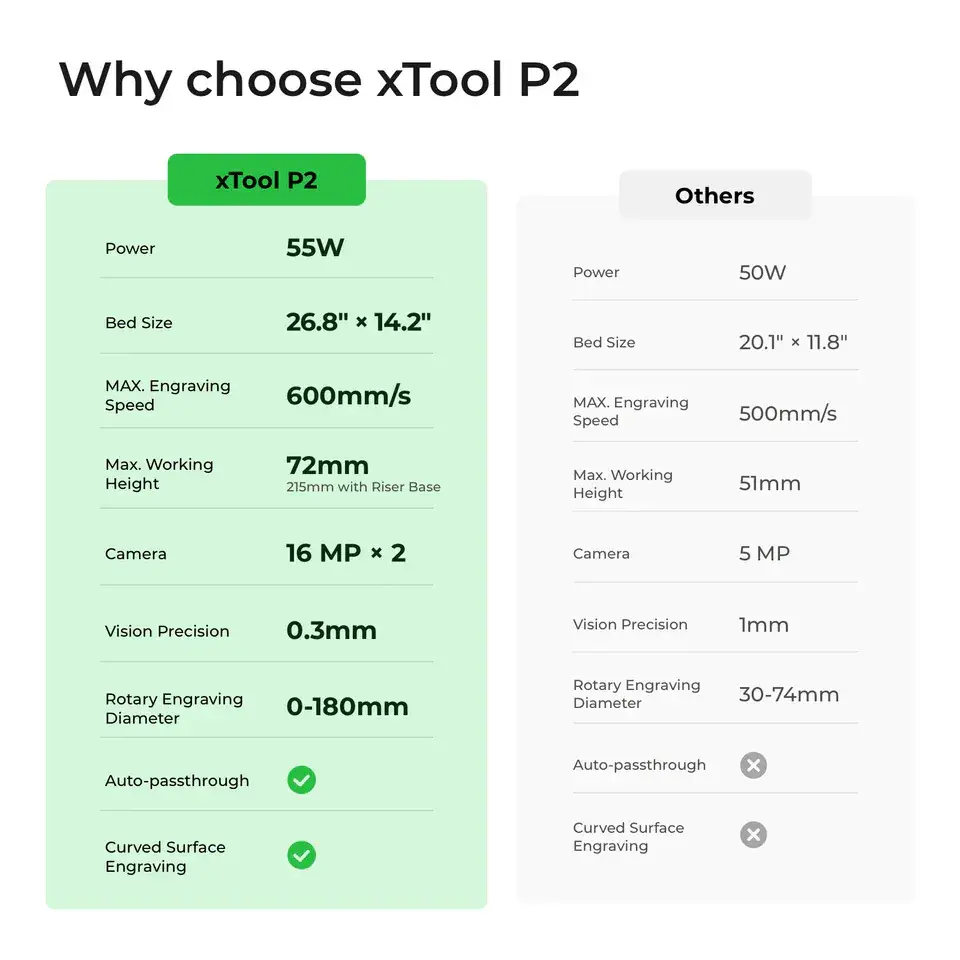
Task: Click the gray Auto-passthrough X icon
Action: [753, 765]
